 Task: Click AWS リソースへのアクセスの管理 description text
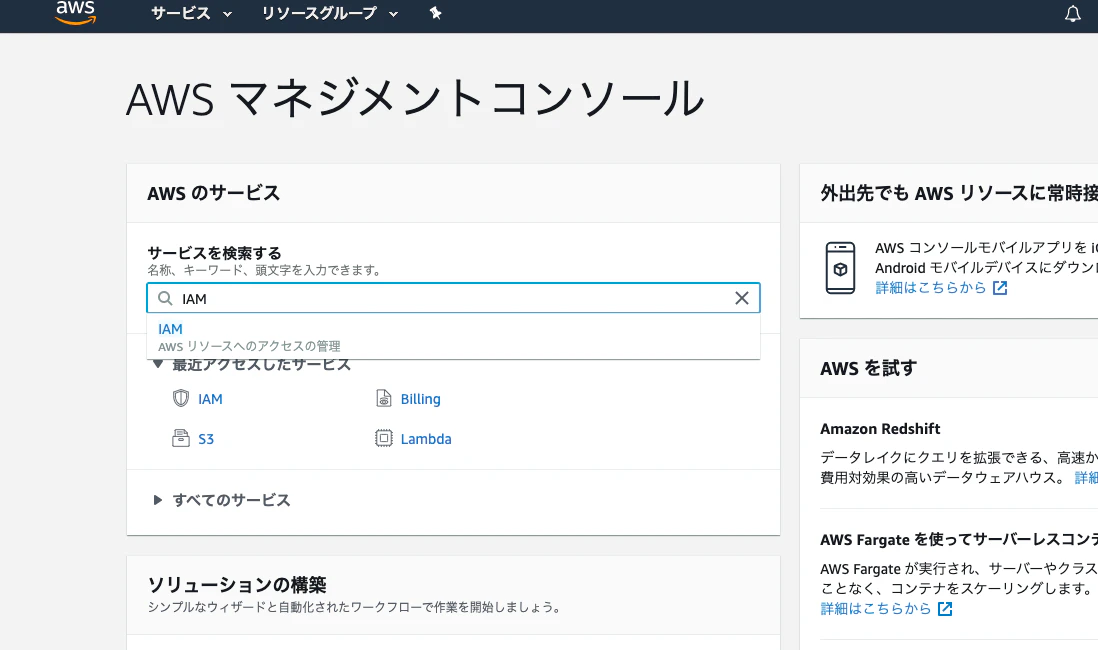tap(249, 346)
